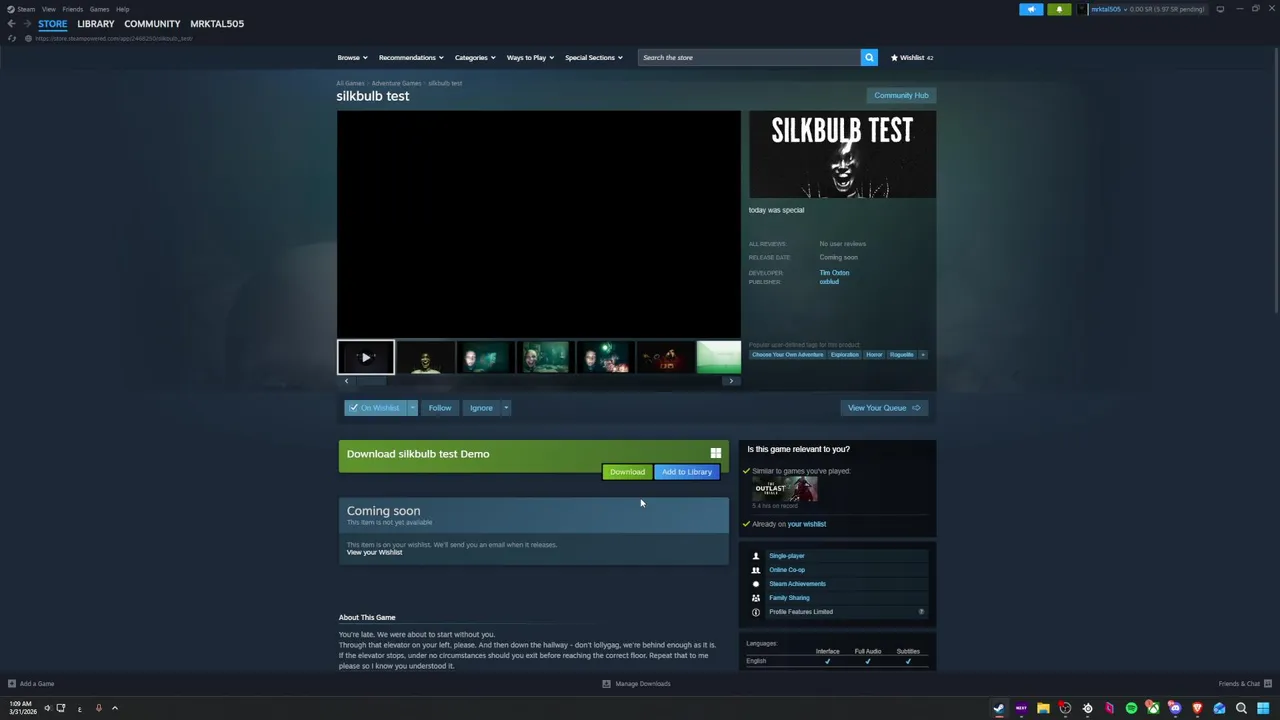Click View Your Queue button
The image size is (1280, 720).
click(884, 408)
